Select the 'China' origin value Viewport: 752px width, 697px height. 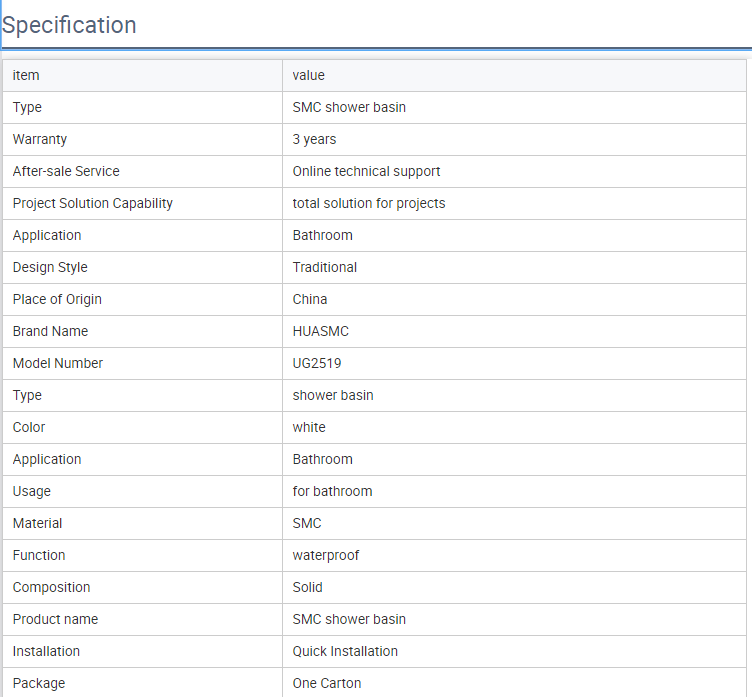tap(310, 299)
